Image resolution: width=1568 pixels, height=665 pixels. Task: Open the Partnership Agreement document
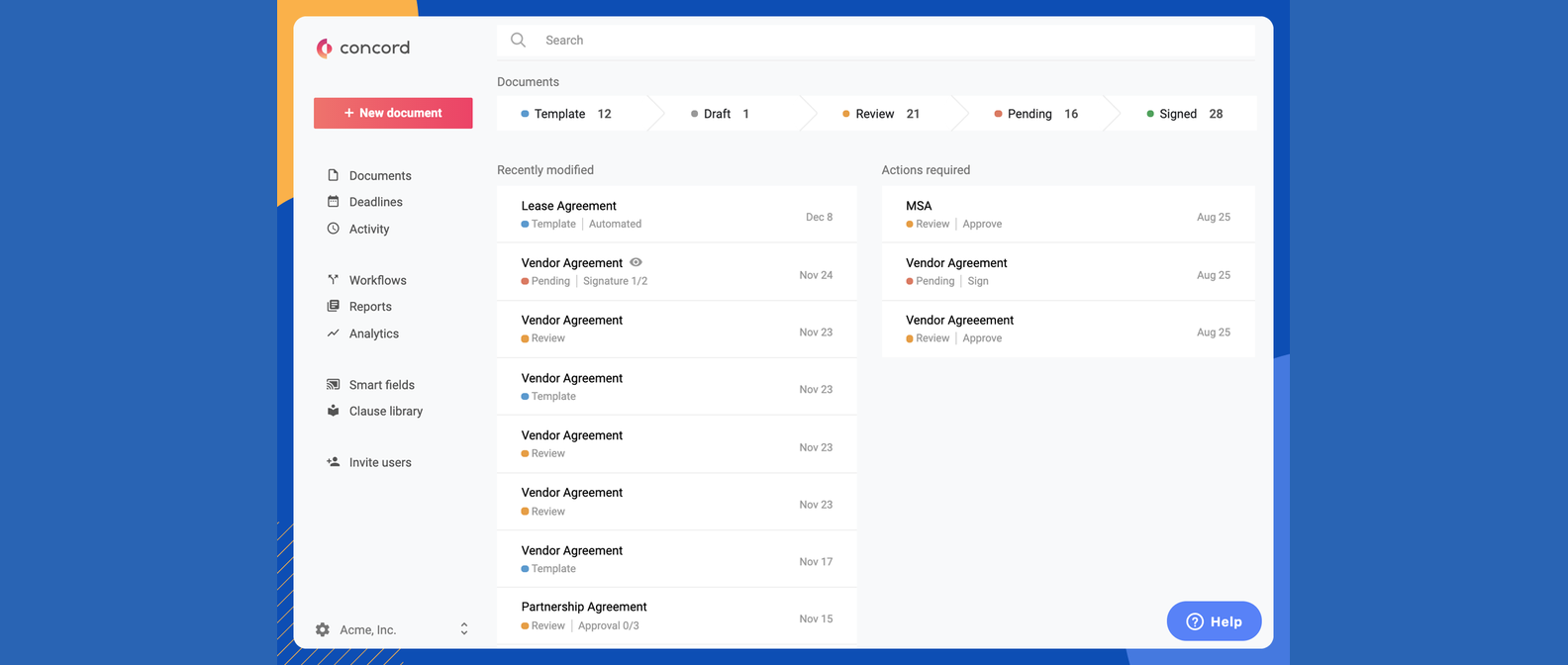(677, 616)
